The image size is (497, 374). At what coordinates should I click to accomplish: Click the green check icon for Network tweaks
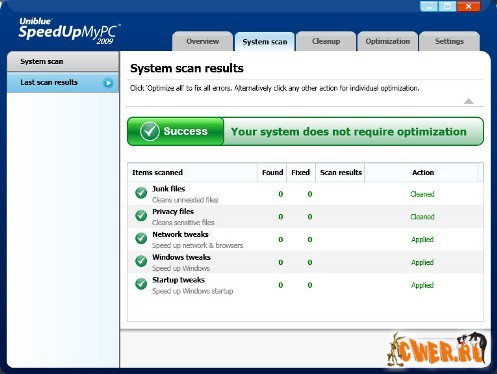(x=141, y=238)
